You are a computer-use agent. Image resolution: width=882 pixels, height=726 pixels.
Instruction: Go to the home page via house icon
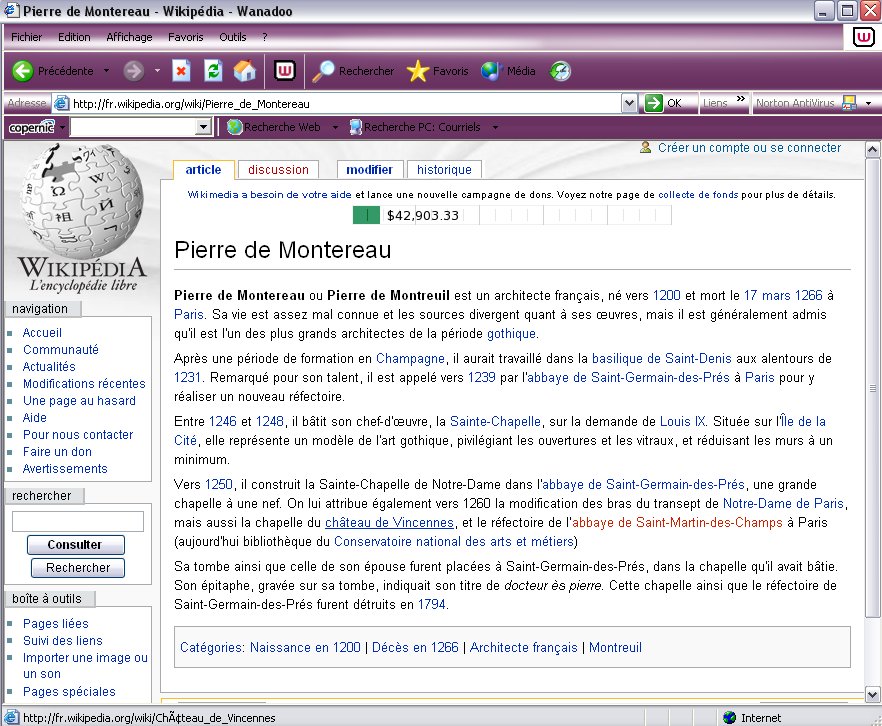[x=244, y=71]
